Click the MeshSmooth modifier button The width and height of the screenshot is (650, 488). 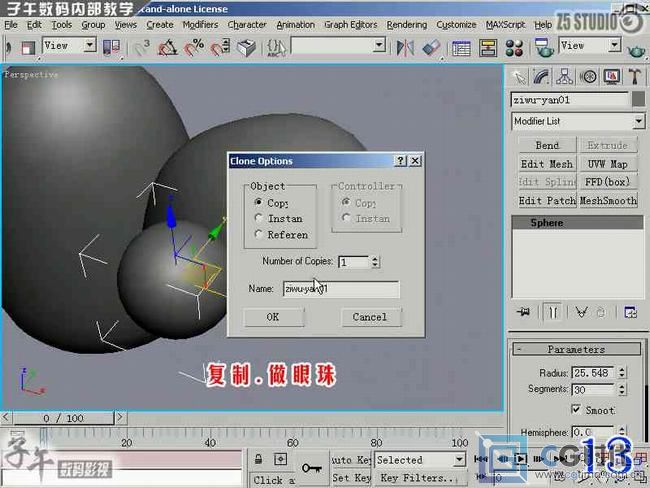pyautogui.click(x=608, y=200)
